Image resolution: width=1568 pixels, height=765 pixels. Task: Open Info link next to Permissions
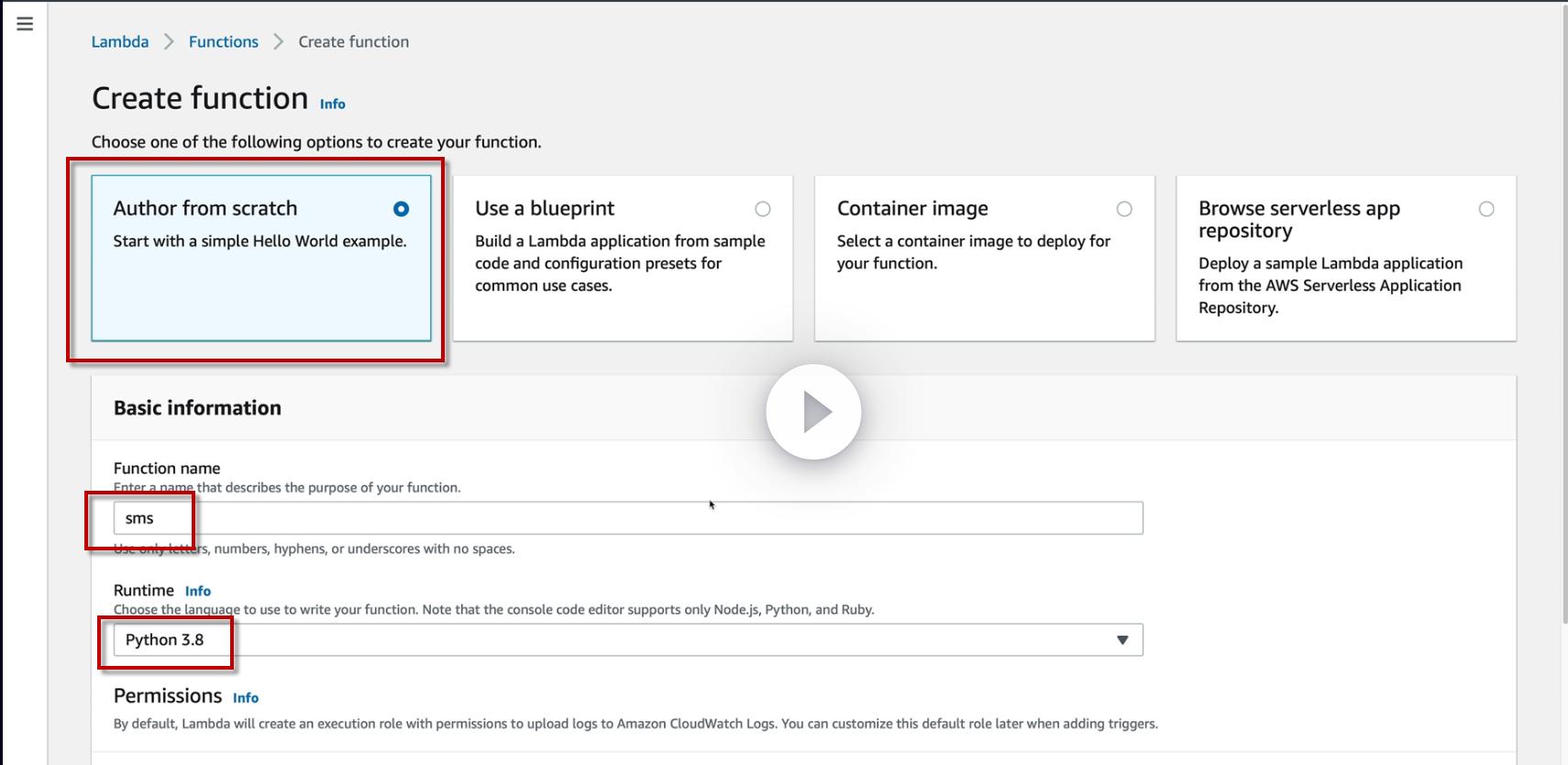pos(246,698)
